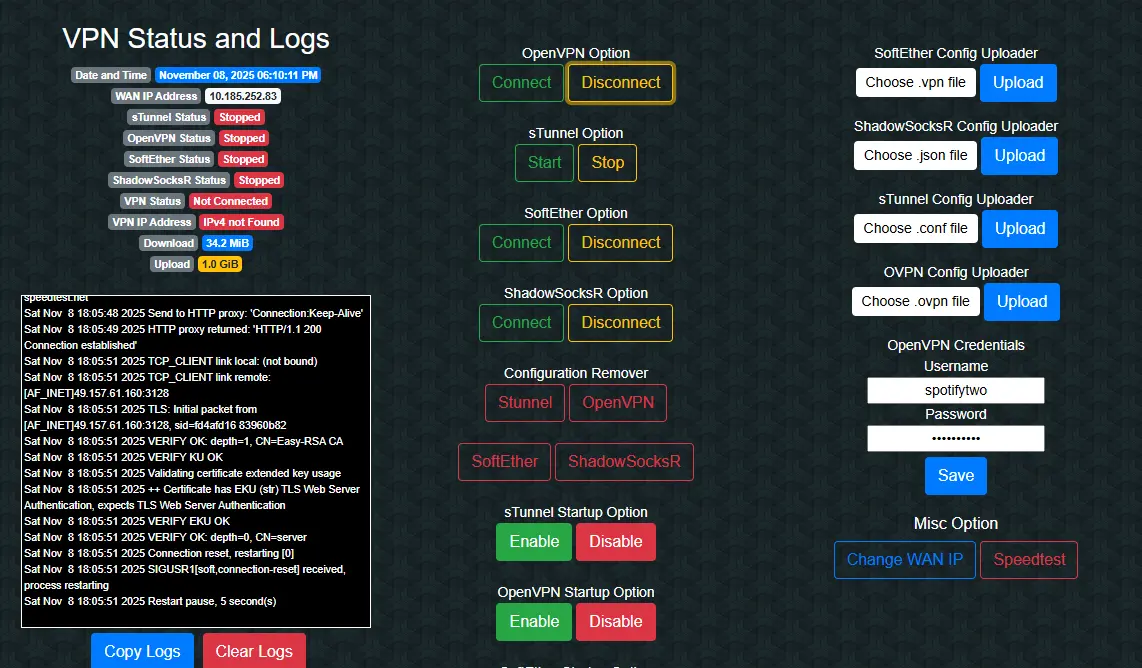Click the IPv4 not Found badge

241,222
